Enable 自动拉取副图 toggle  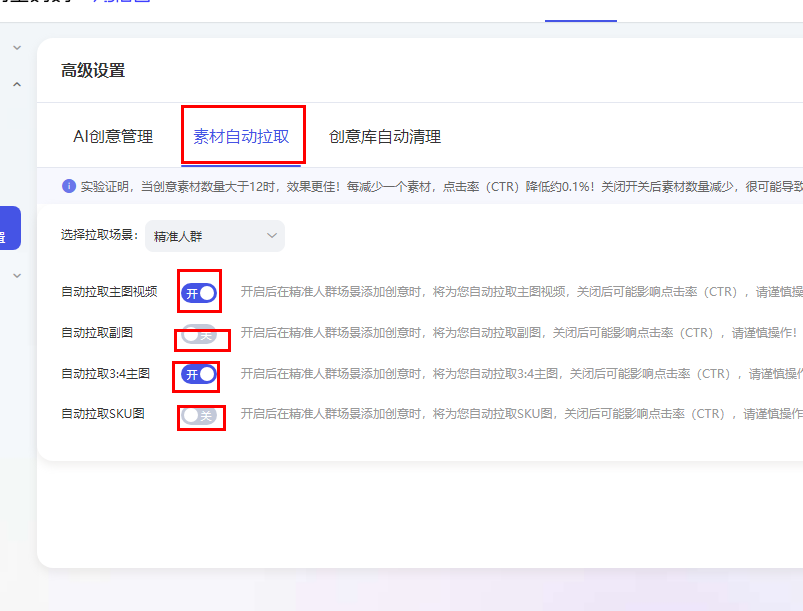click(199, 334)
